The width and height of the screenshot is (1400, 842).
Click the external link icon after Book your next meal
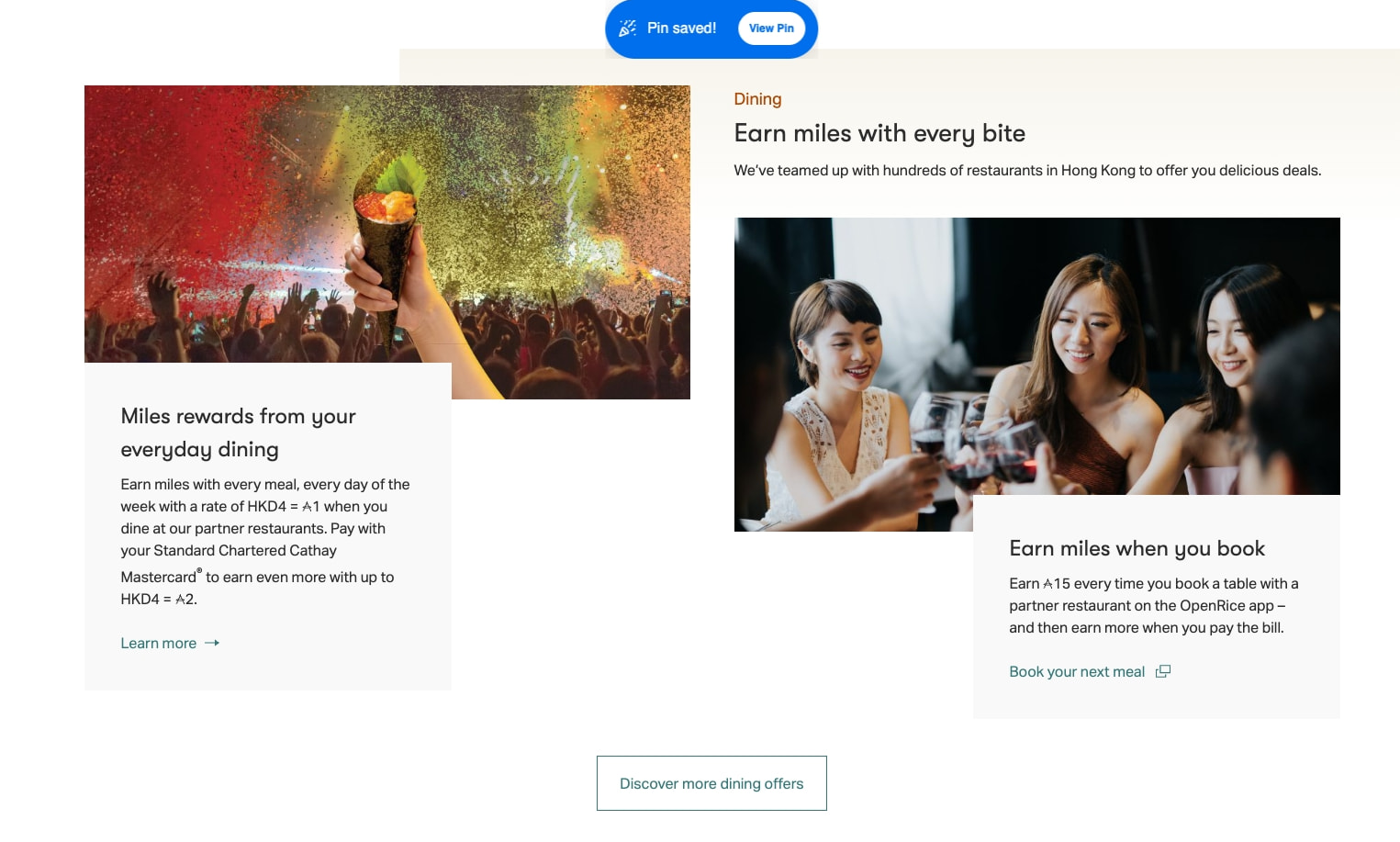[x=1163, y=671]
